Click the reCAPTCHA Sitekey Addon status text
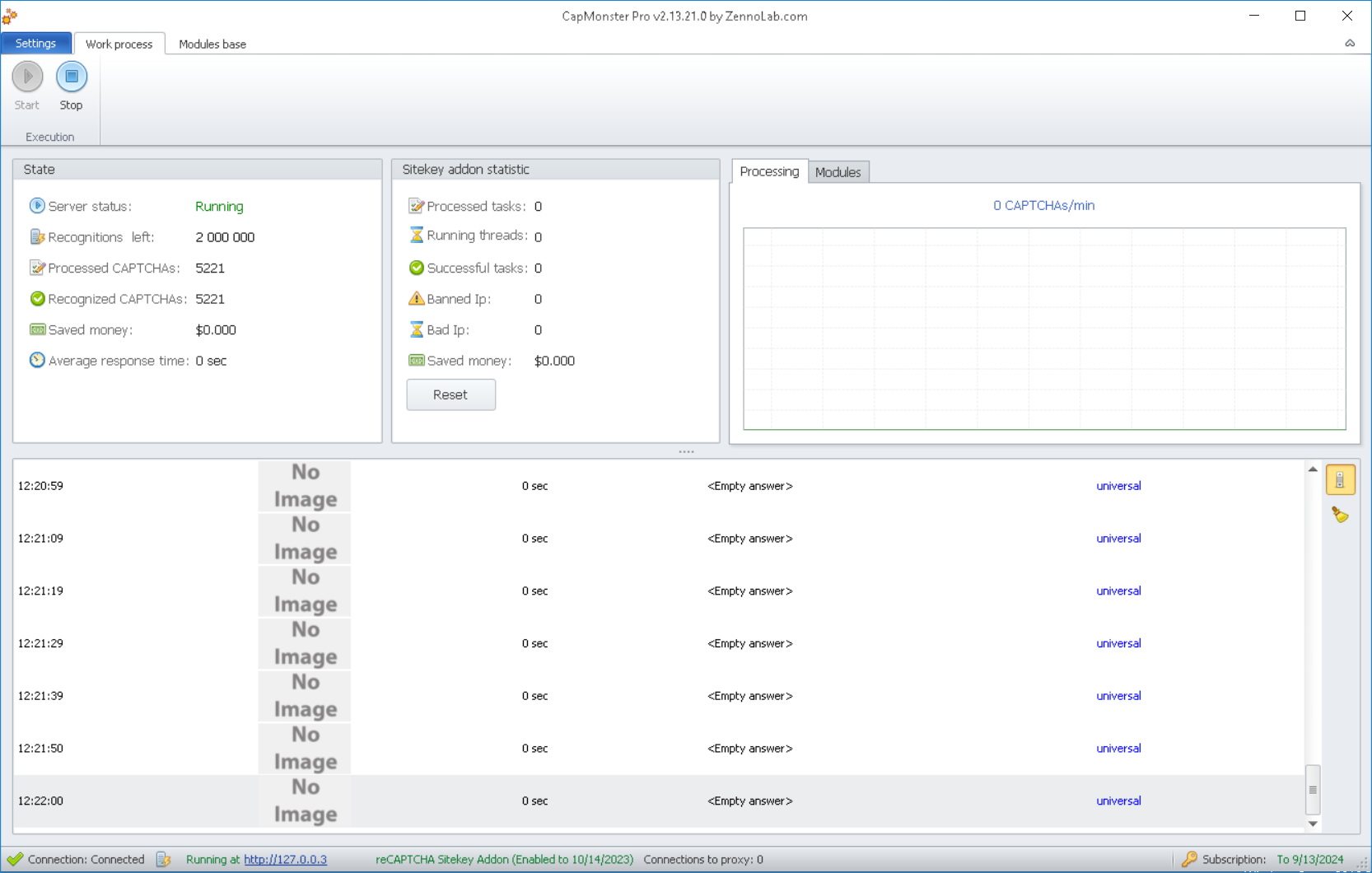Image resolution: width=1372 pixels, height=873 pixels. 504,859
